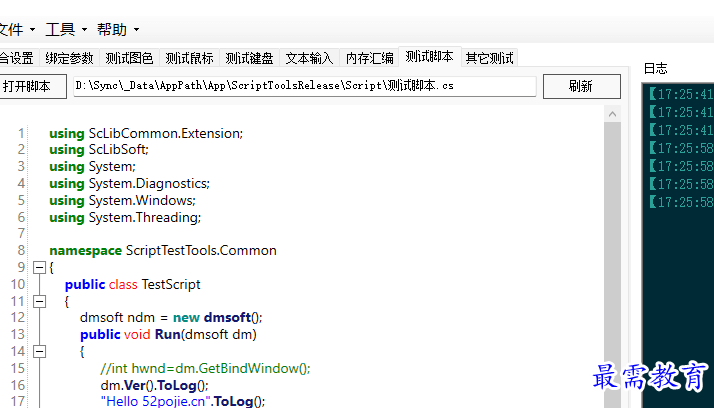Click the 帮助 menu dropdown arrow

136,30
